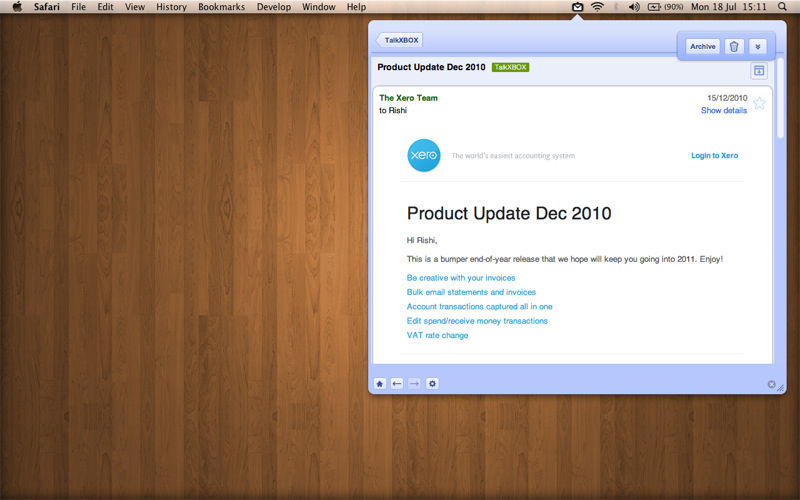Click The Xero Team sender name
Viewport: 800px width, 500px height.
(x=408, y=98)
